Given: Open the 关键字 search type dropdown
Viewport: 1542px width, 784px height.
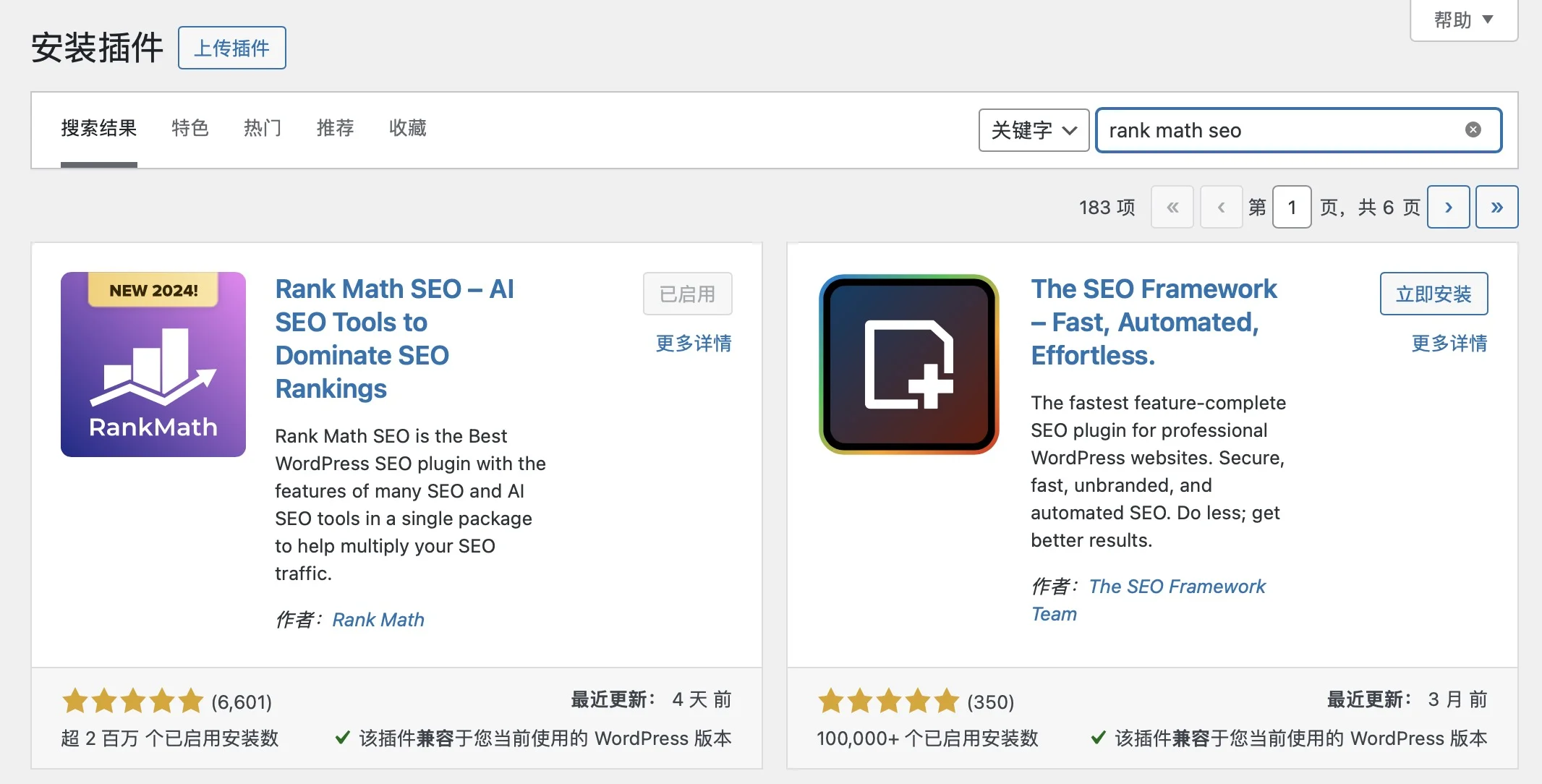Looking at the screenshot, I should click(x=1034, y=130).
